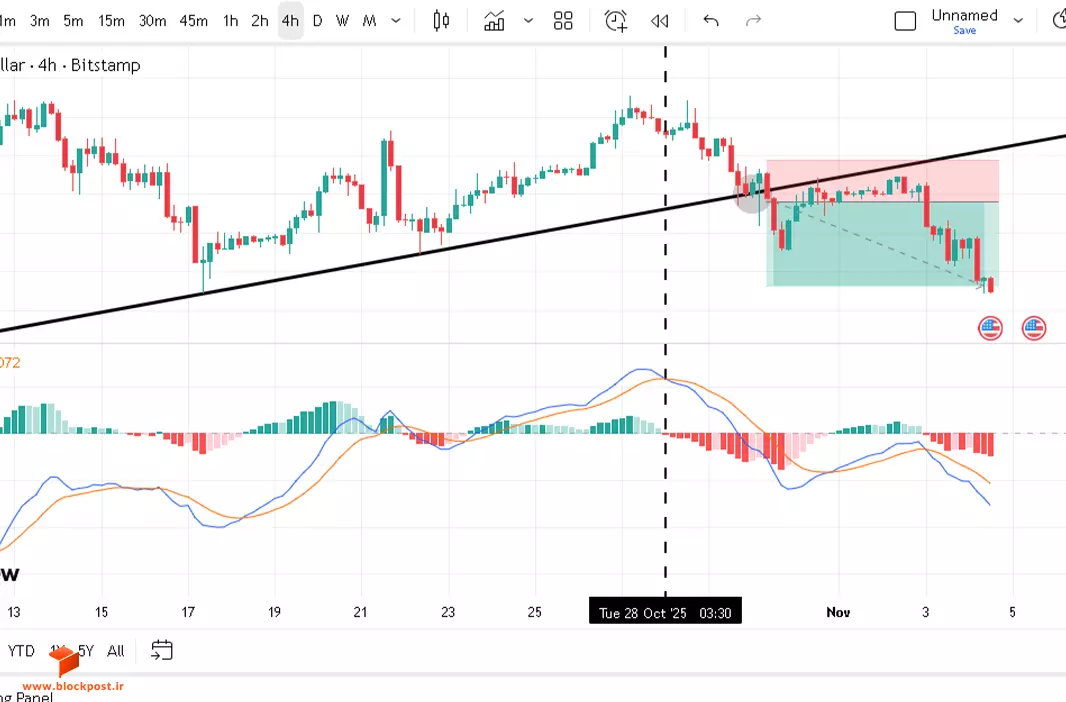
Task: Open the go-to-date calendar icon
Action: click(x=162, y=650)
